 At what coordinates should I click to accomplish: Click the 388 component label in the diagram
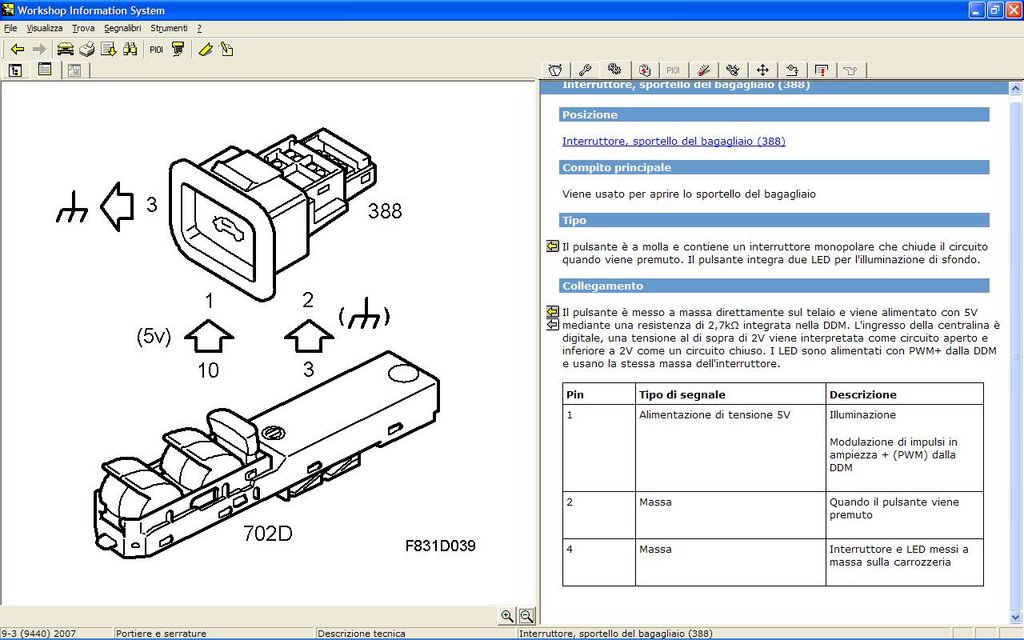pos(385,210)
